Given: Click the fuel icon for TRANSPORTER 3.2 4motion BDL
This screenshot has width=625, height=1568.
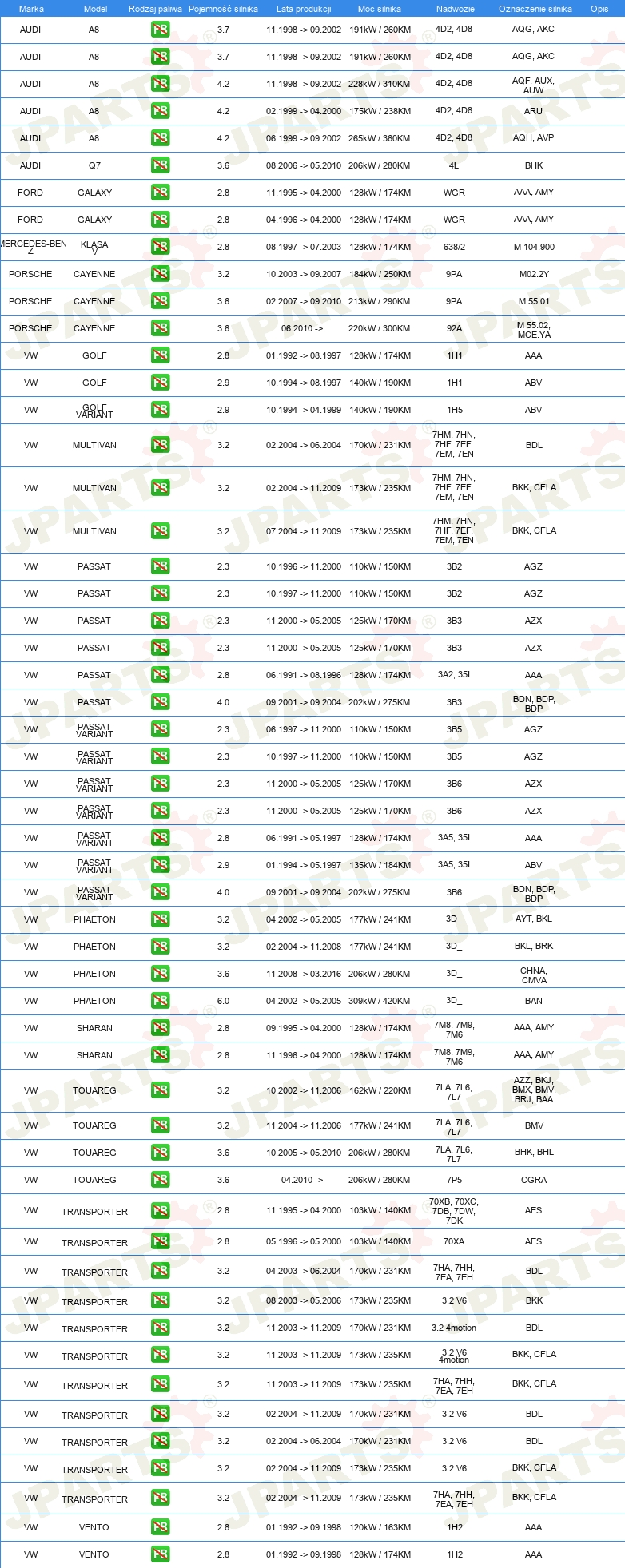Looking at the screenshot, I should pos(160,1328).
